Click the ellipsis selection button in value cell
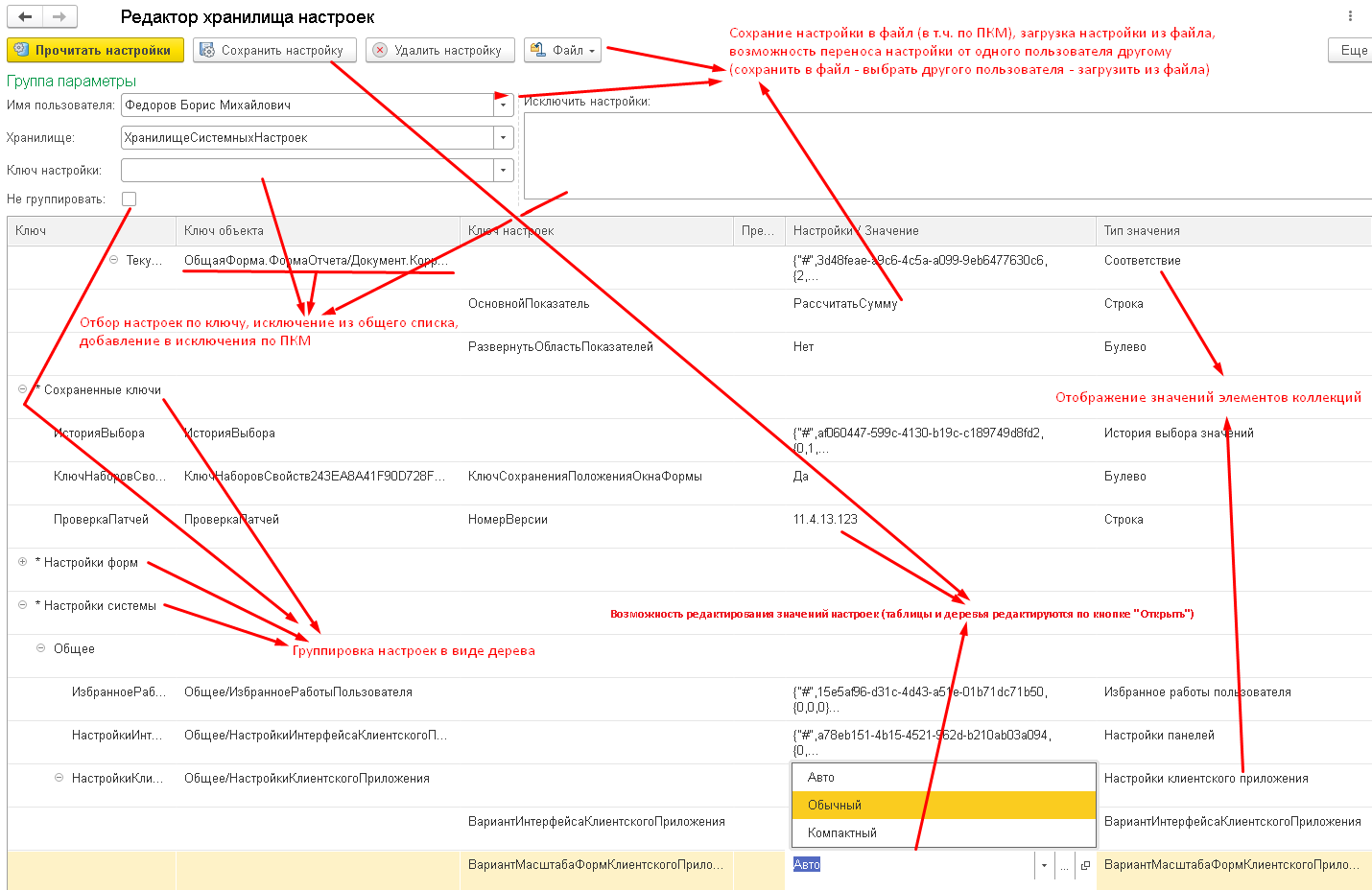Viewport: 1372px width, 890px height. coord(1064,865)
